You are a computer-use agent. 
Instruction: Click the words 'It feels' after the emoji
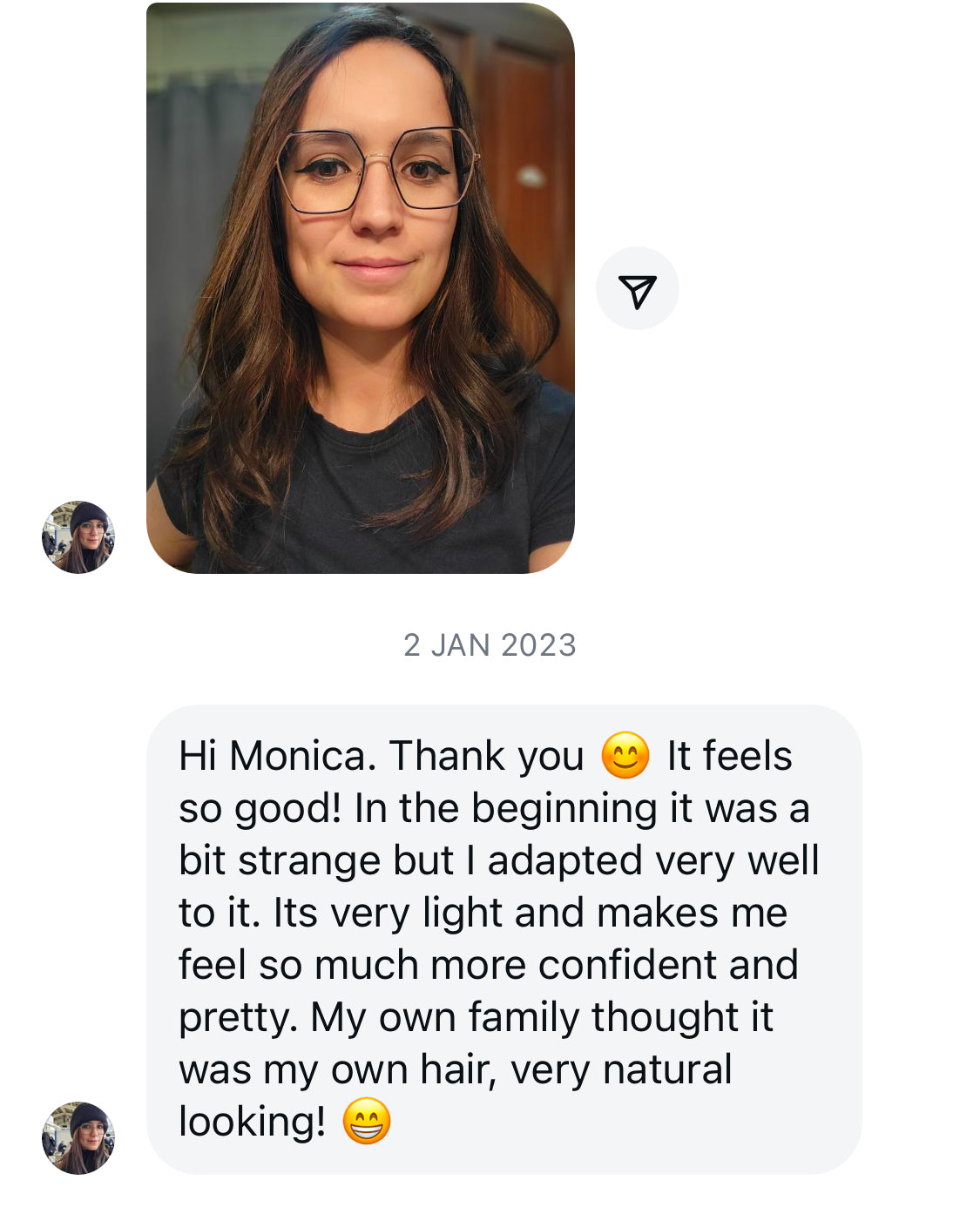tap(729, 756)
